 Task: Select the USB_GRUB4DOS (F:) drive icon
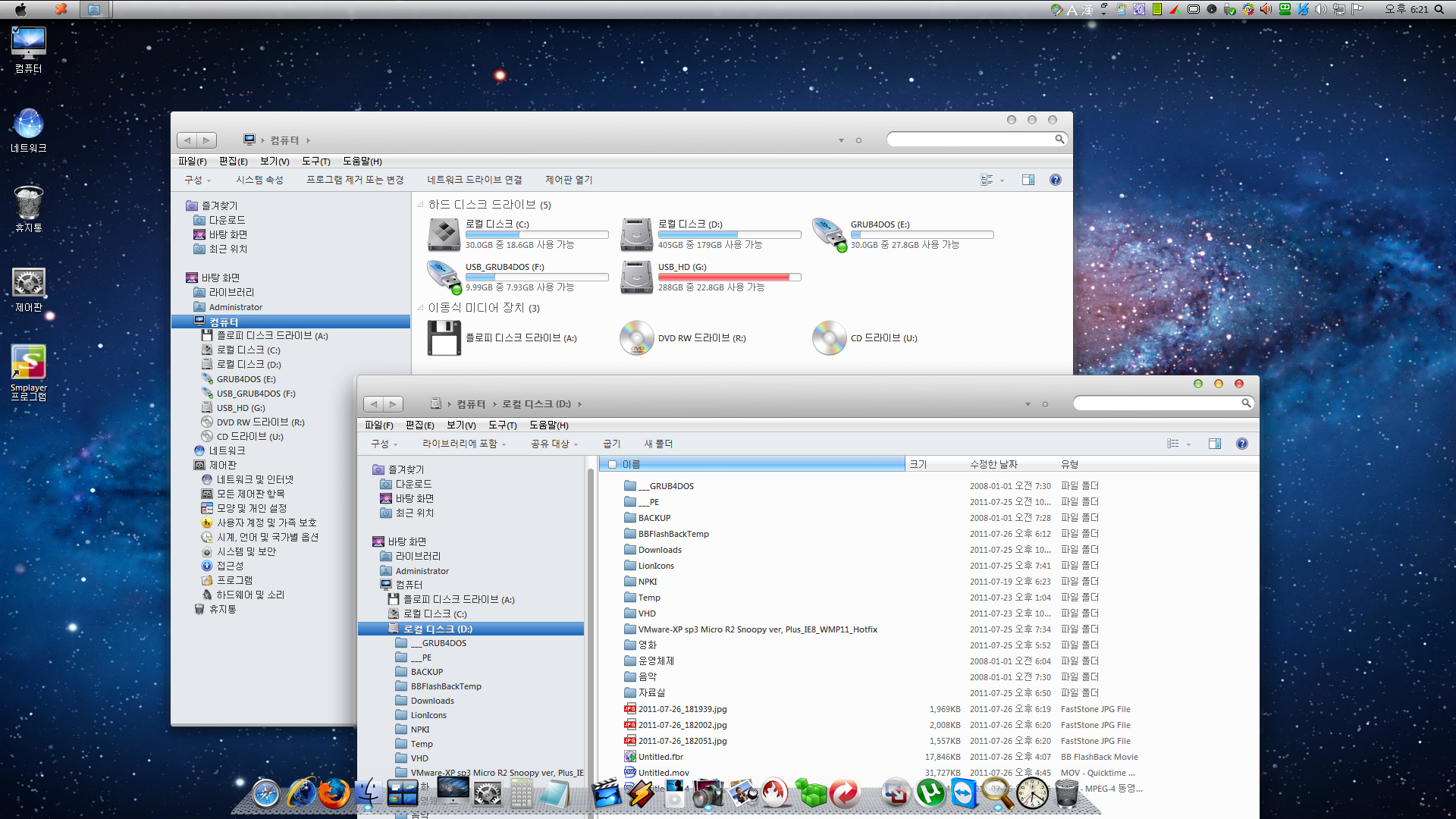tap(444, 277)
